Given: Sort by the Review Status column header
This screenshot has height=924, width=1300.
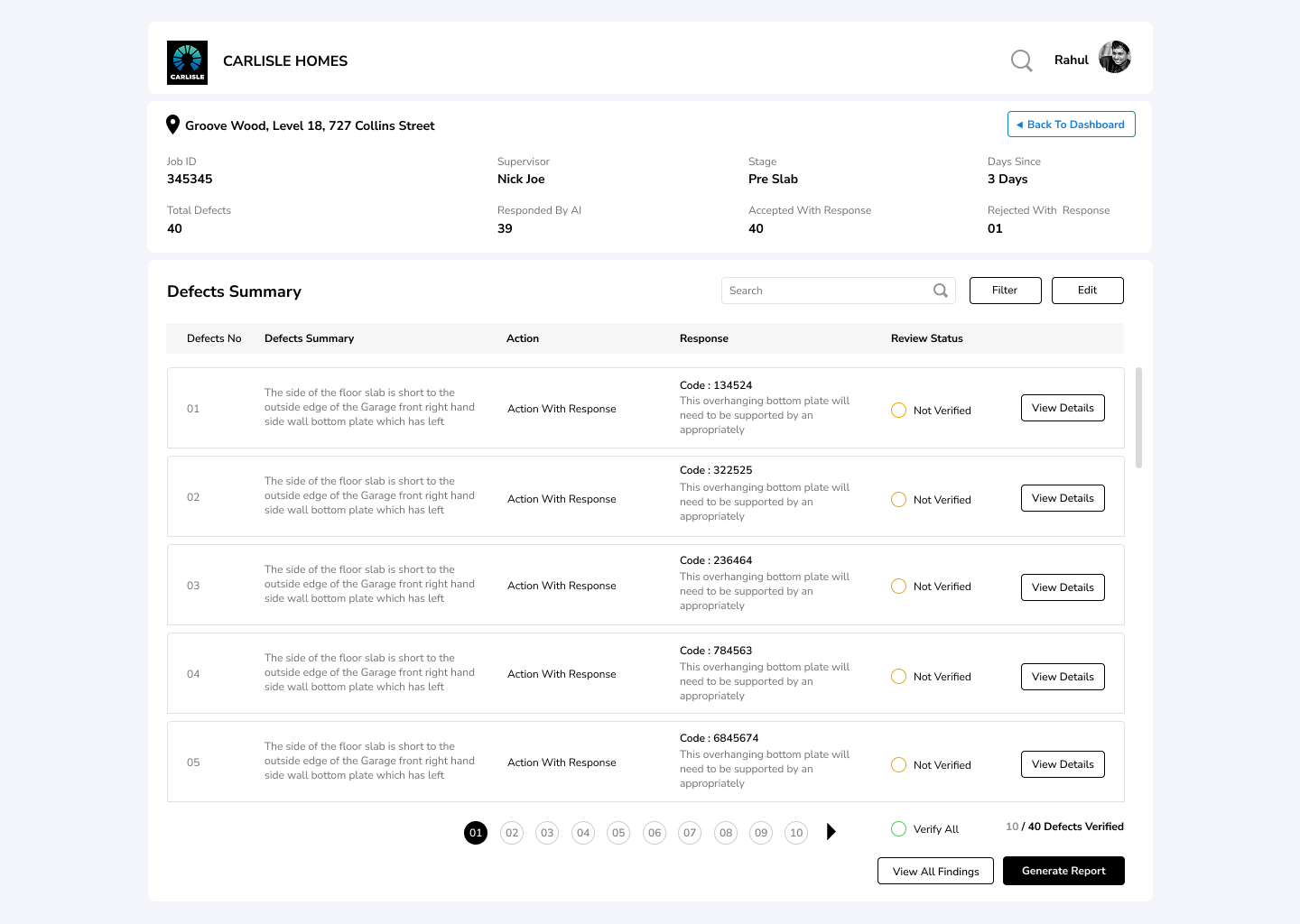Looking at the screenshot, I should 926,337.
